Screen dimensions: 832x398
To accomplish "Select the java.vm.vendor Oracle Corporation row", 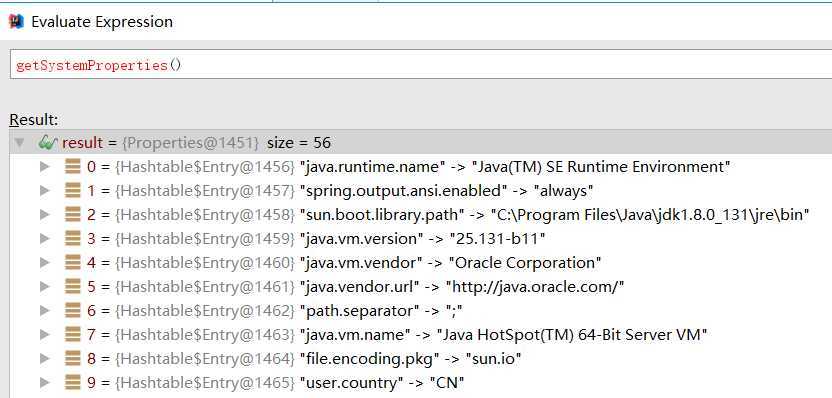I will pyautogui.click(x=421, y=263).
